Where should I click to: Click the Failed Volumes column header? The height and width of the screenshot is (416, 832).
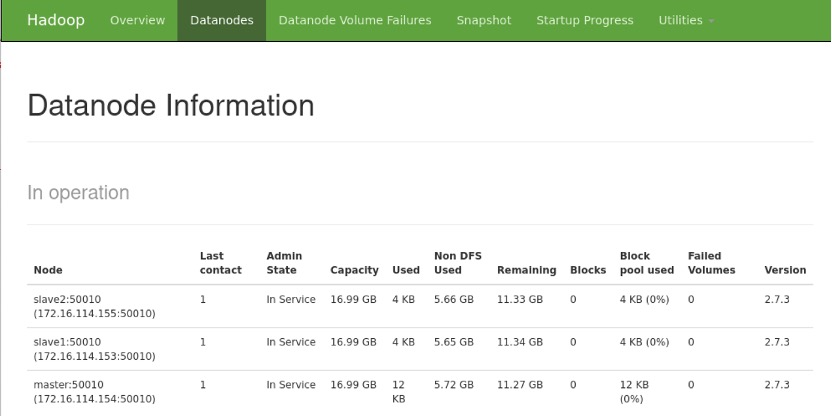click(x=711, y=263)
